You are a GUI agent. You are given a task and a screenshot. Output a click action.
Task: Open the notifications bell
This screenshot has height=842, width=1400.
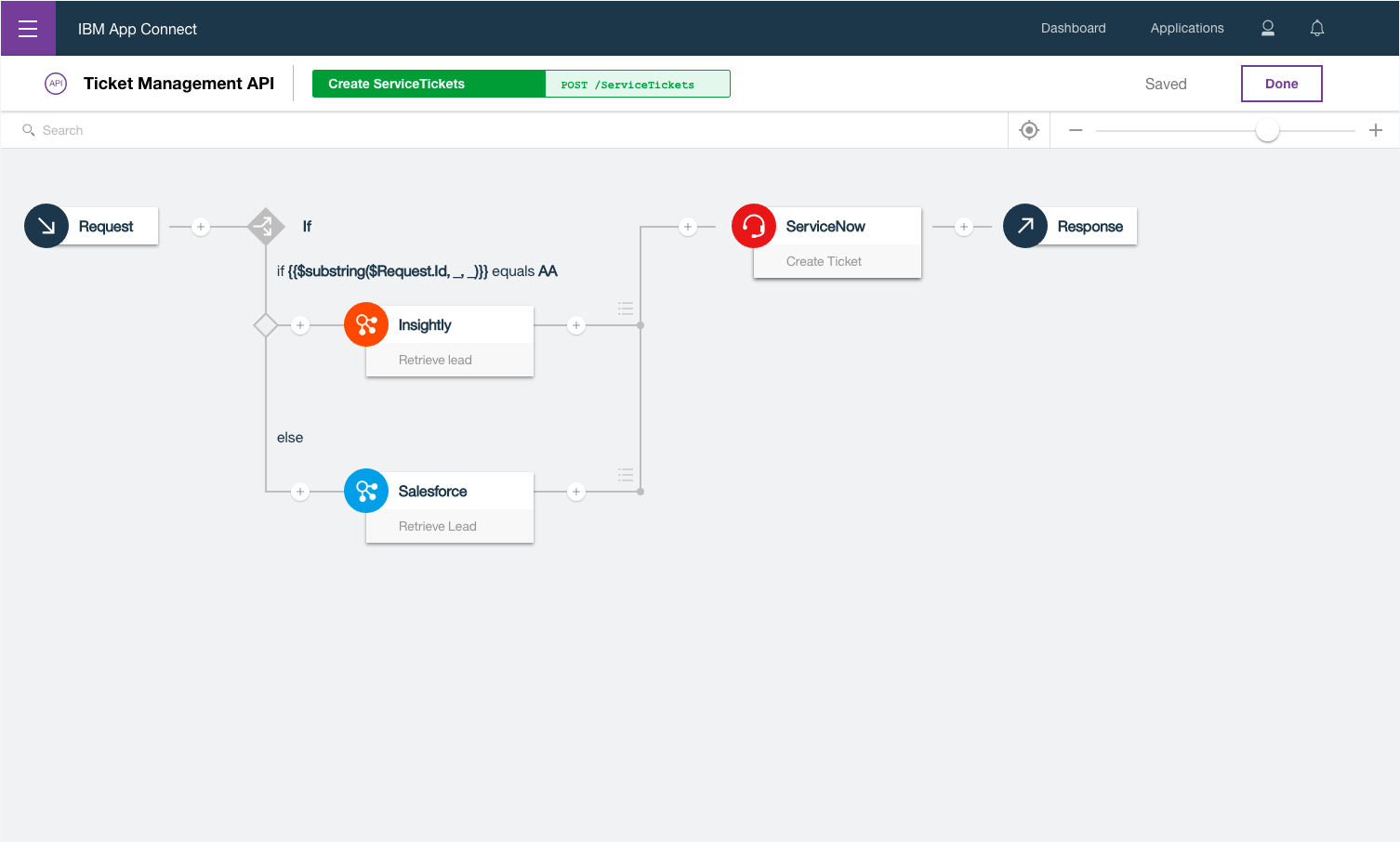[1316, 28]
